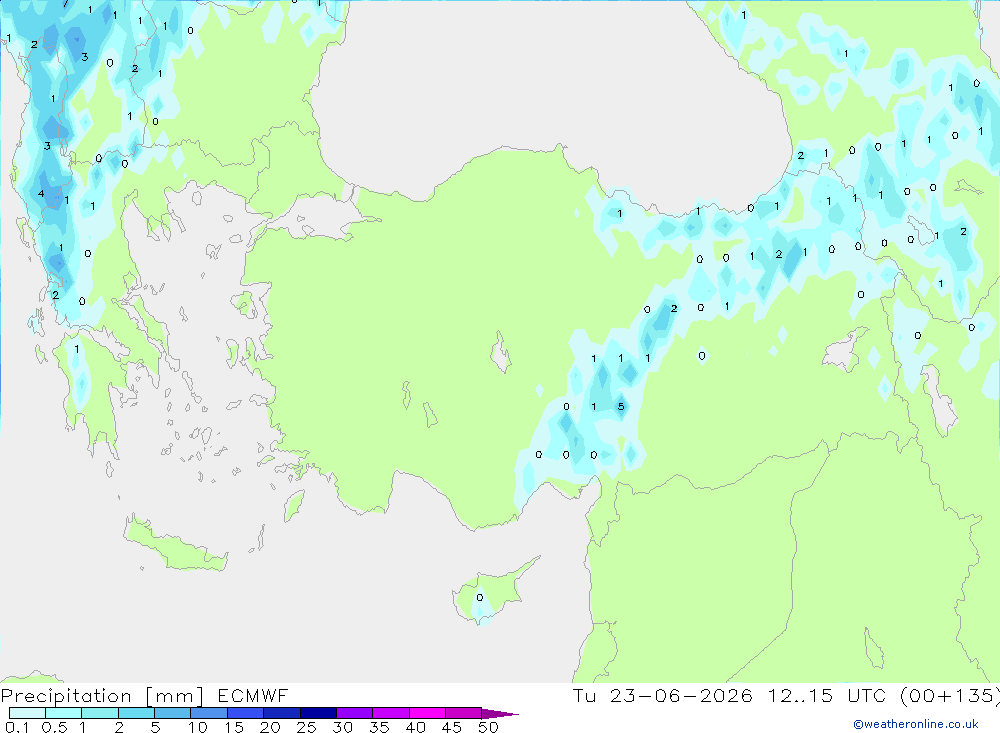This screenshot has height=733, width=1000.
Task: Click the '5' precipitation value on the map
Action: [621, 406]
